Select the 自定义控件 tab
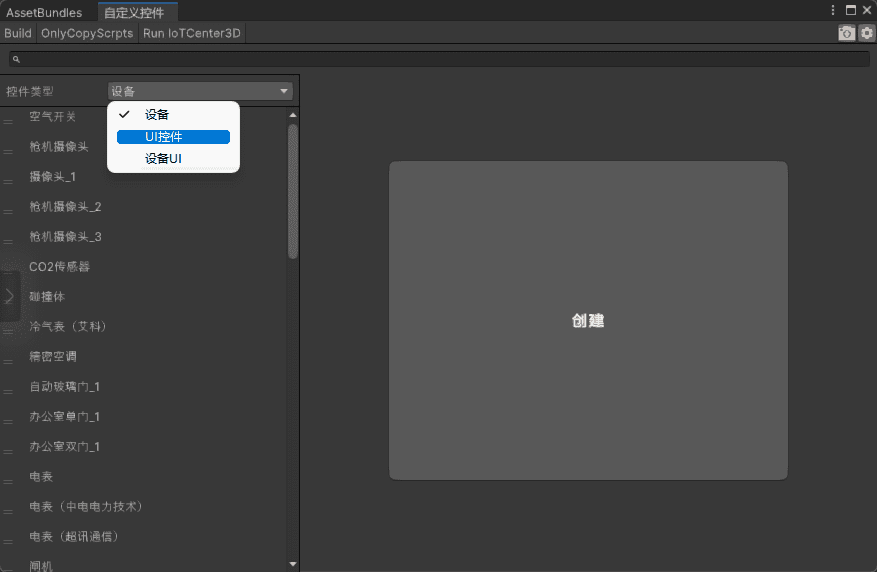This screenshot has width=877, height=572. (134, 13)
